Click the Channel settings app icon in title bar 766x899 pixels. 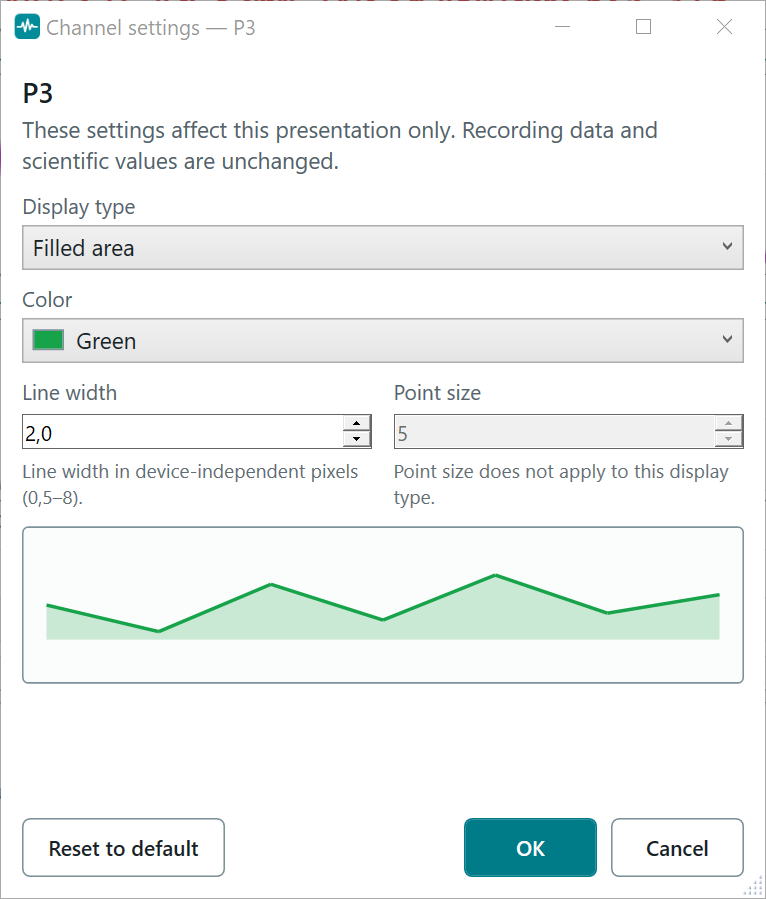click(27, 27)
